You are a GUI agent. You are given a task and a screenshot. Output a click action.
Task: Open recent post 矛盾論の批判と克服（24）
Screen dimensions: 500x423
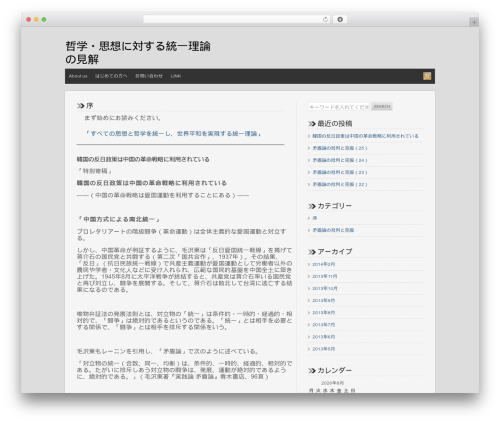tap(340, 160)
